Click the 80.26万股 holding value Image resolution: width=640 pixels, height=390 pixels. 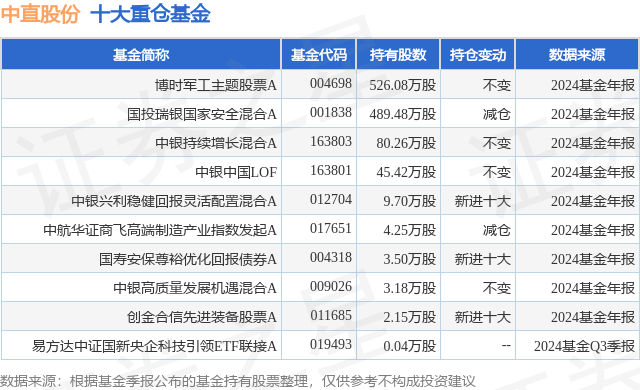pyautogui.click(x=406, y=143)
